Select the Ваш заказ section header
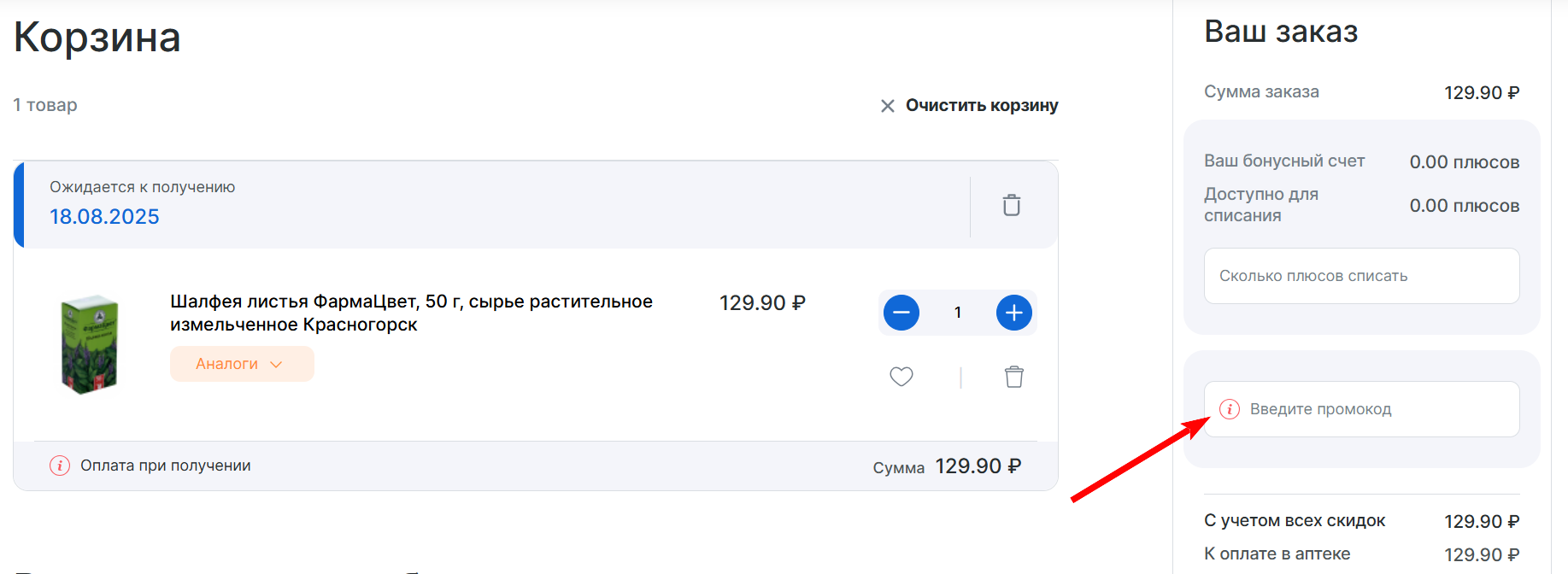Screen dimensions: 1568x574 click(x=1281, y=32)
